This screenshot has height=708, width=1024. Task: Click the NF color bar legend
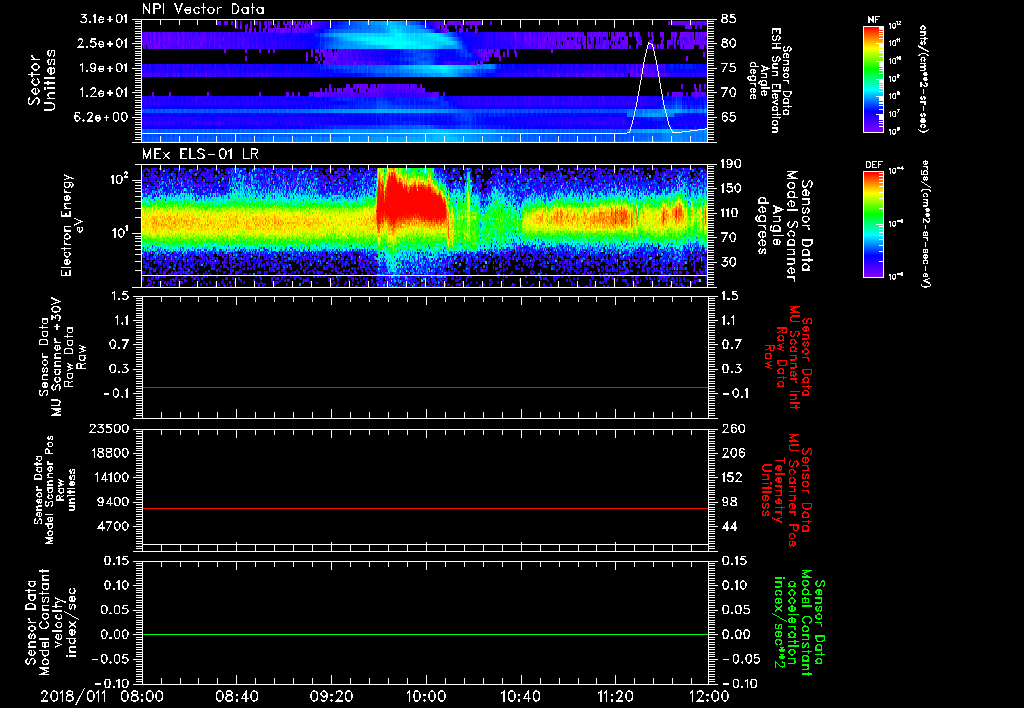point(873,79)
